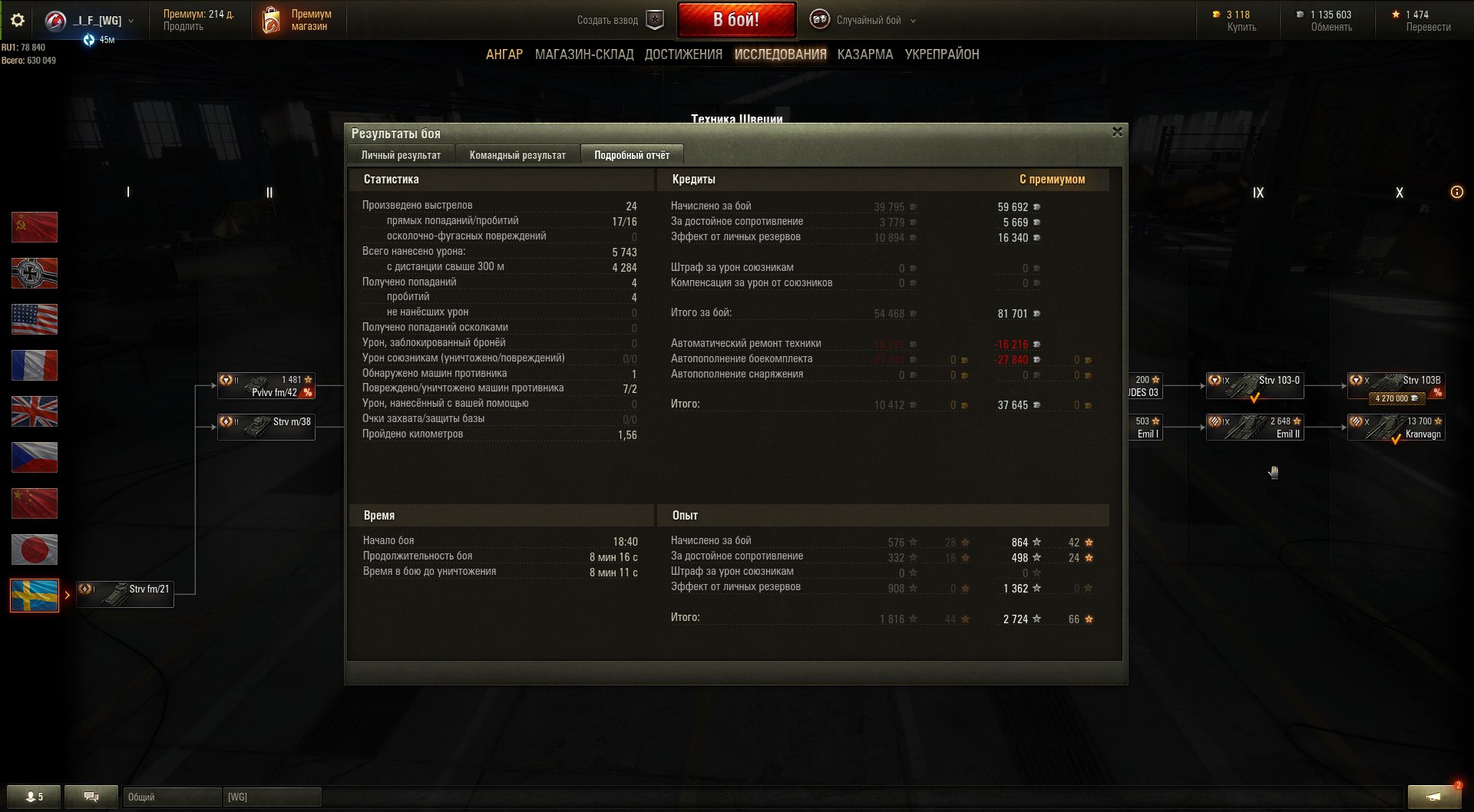
Task: Open the contacts list icon
Action: tap(34, 797)
